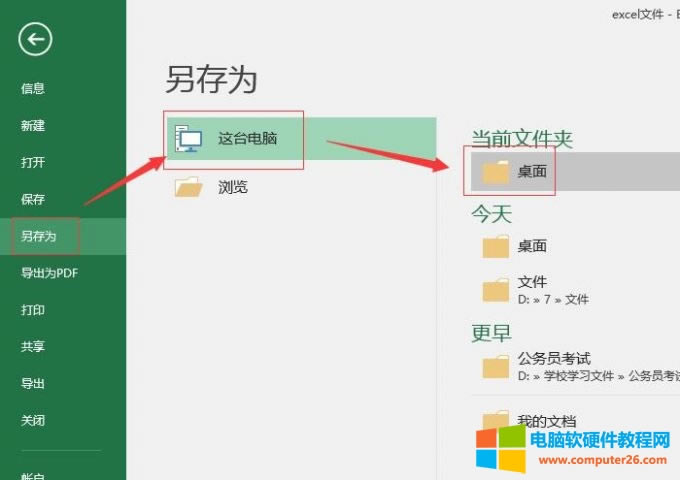Choose 导出为PDF option
Image resolution: width=680 pixels, height=480 pixels.
[49, 273]
